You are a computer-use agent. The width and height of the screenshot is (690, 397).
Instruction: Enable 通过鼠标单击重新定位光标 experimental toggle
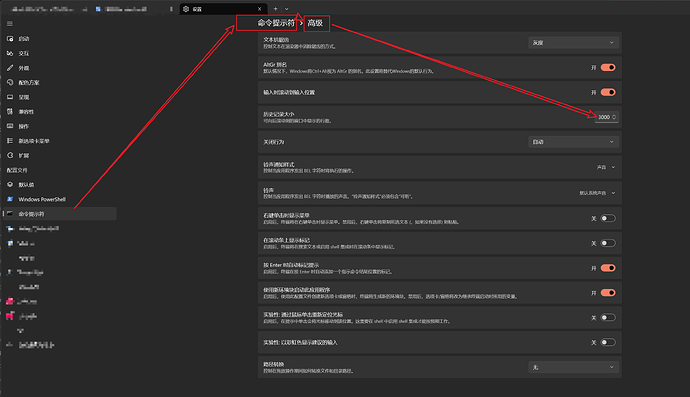[x=608, y=317]
